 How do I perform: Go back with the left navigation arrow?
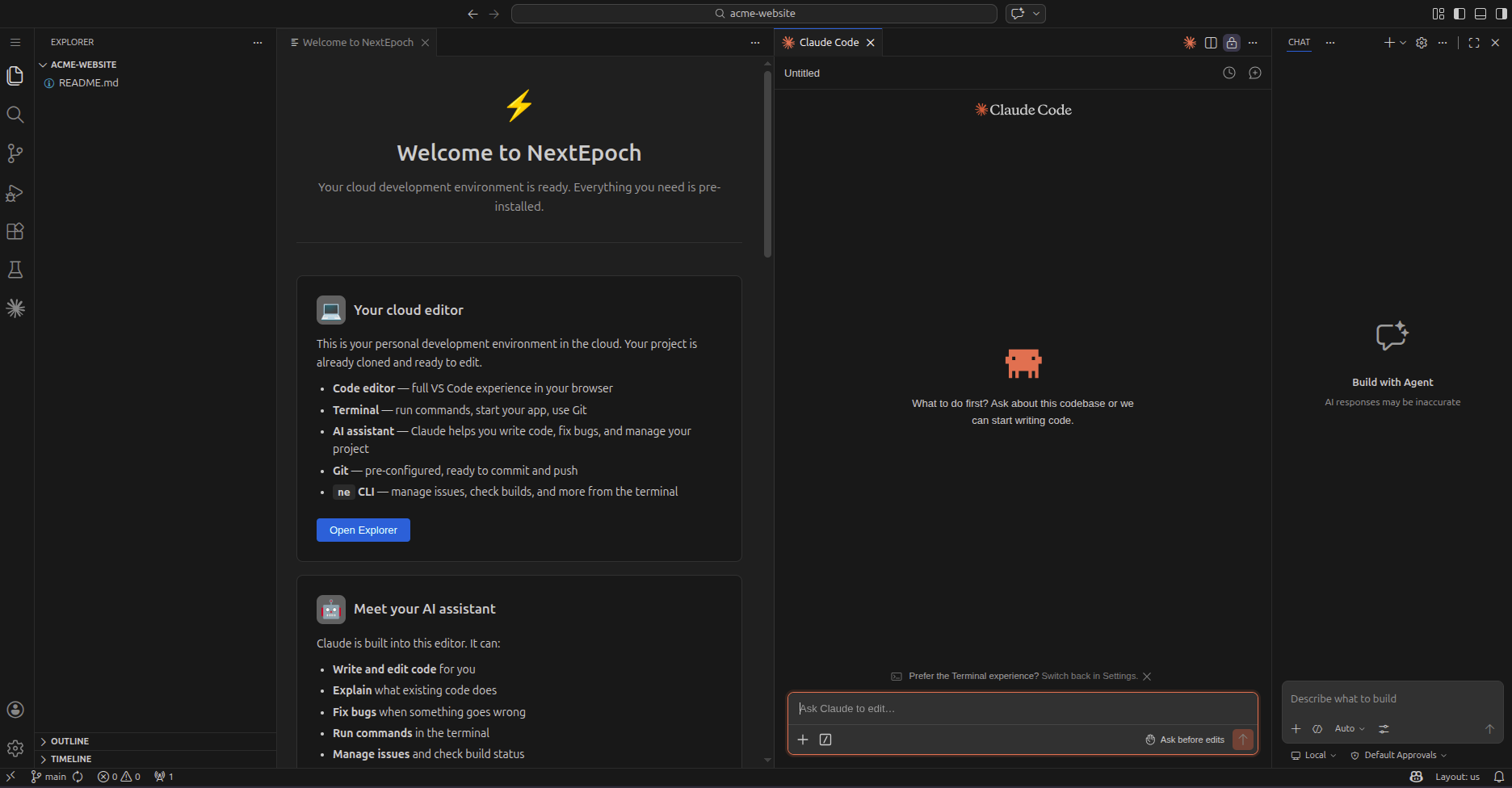[x=473, y=14]
